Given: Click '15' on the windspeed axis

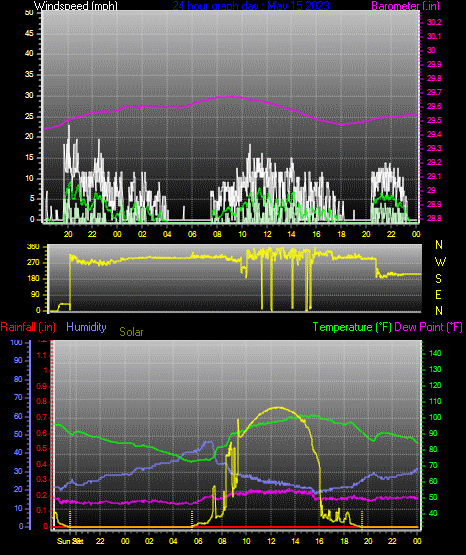Looking at the screenshot, I should (x=29, y=158).
